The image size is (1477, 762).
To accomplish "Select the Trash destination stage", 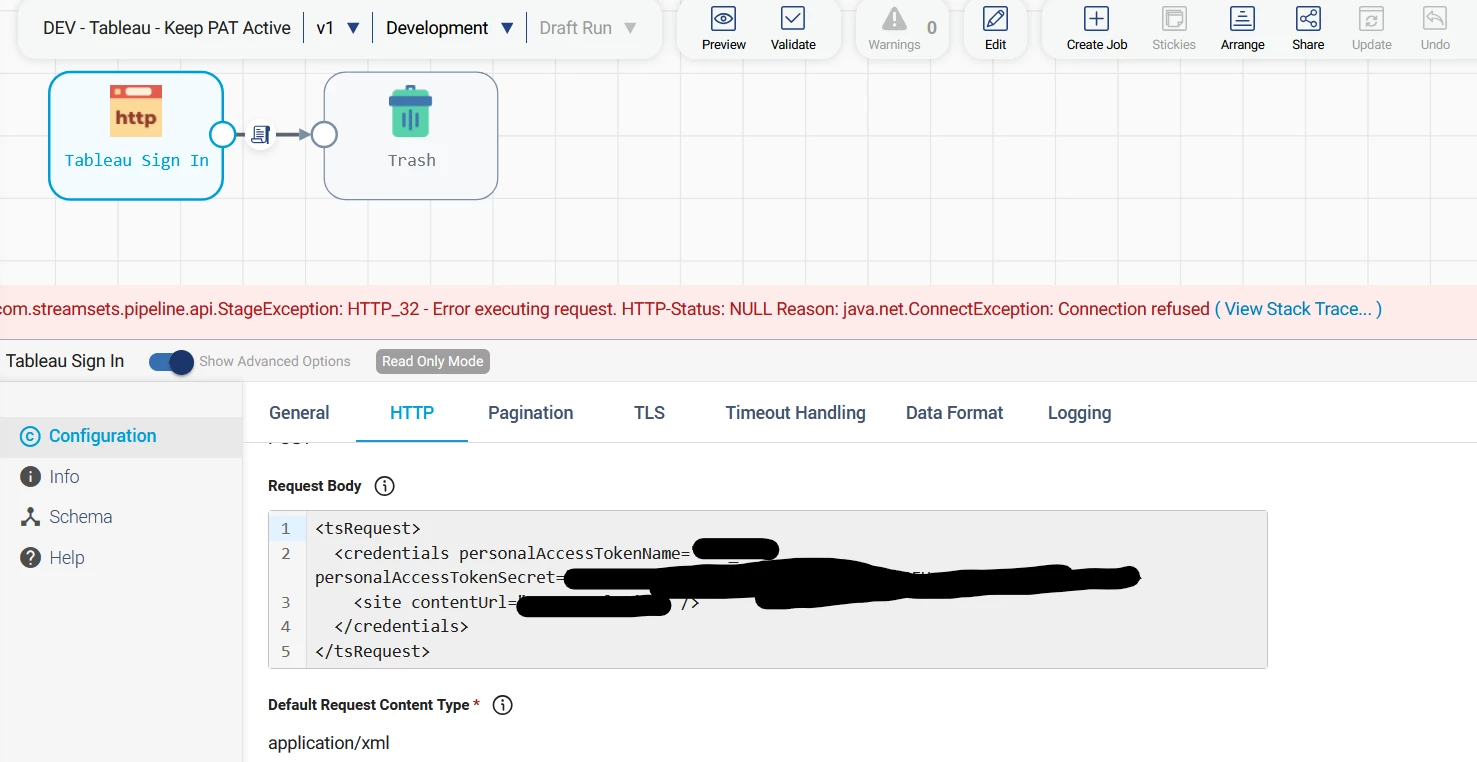I will pyautogui.click(x=411, y=136).
